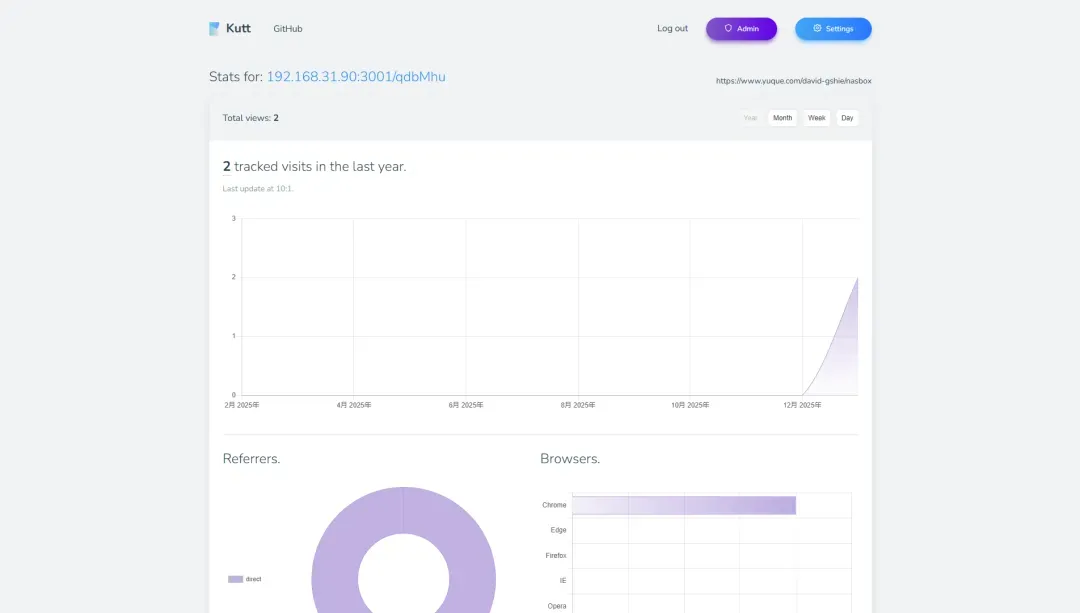Open the GitHub link in header
The width and height of the screenshot is (1080, 613).
[288, 29]
